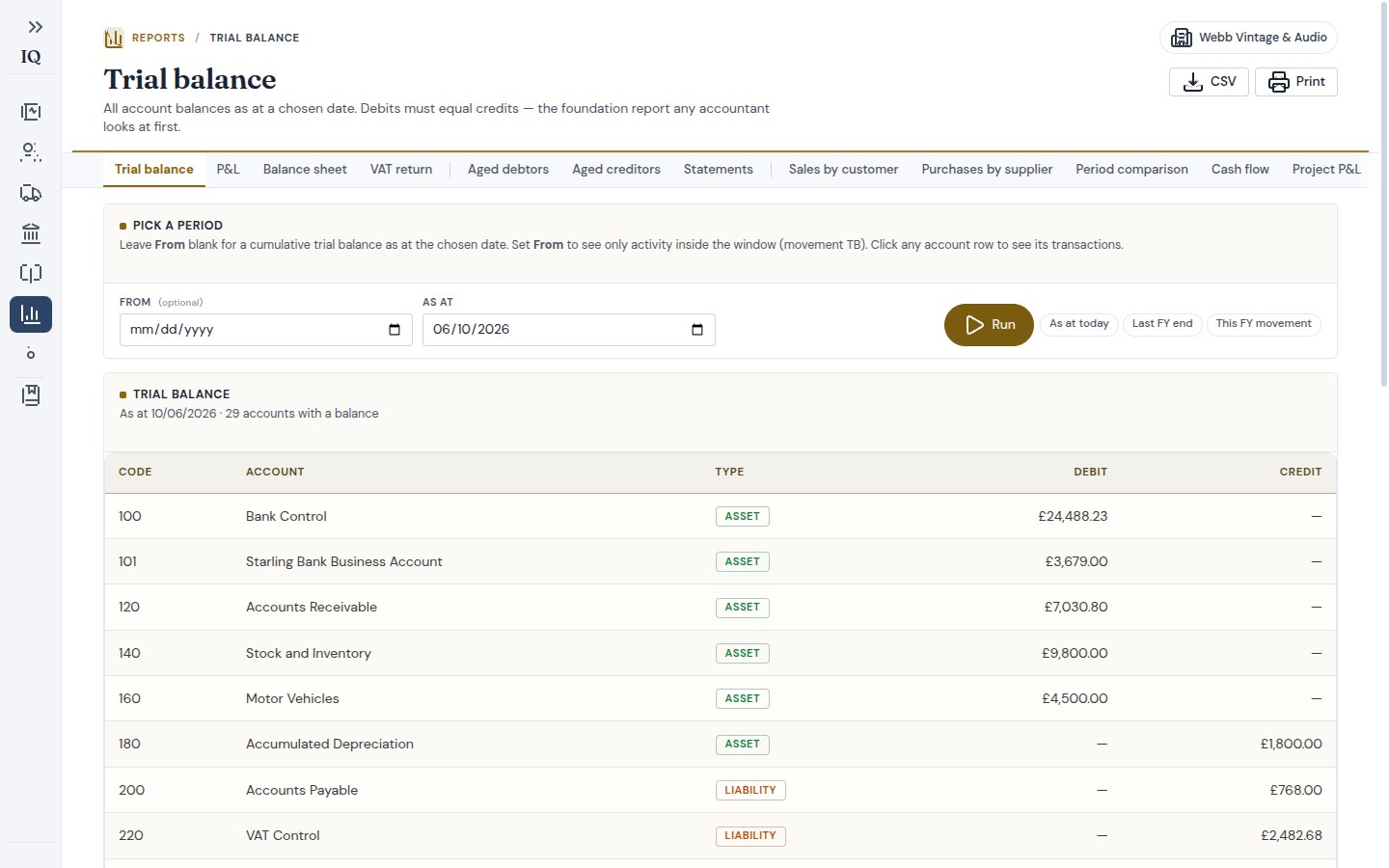Image resolution: width=1389 pixels, height=868 pixels.
Task: Click account code 220
Action: click(x=130, y=836)
